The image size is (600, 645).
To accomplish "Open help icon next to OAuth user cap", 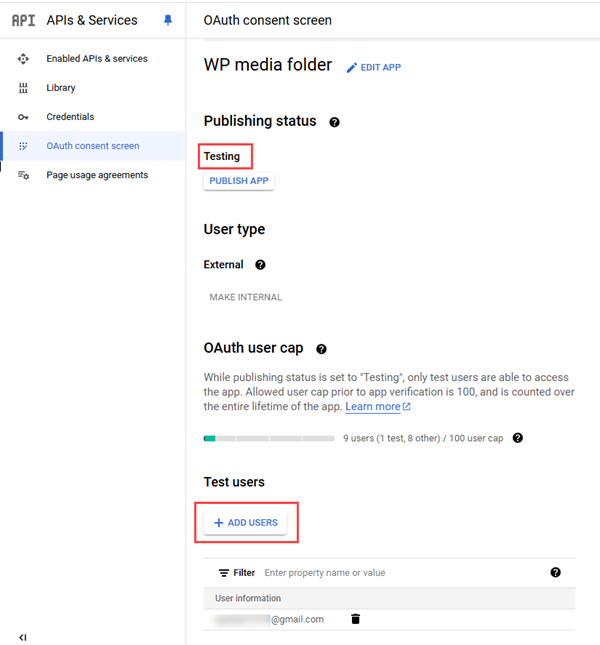I will 322,349.
